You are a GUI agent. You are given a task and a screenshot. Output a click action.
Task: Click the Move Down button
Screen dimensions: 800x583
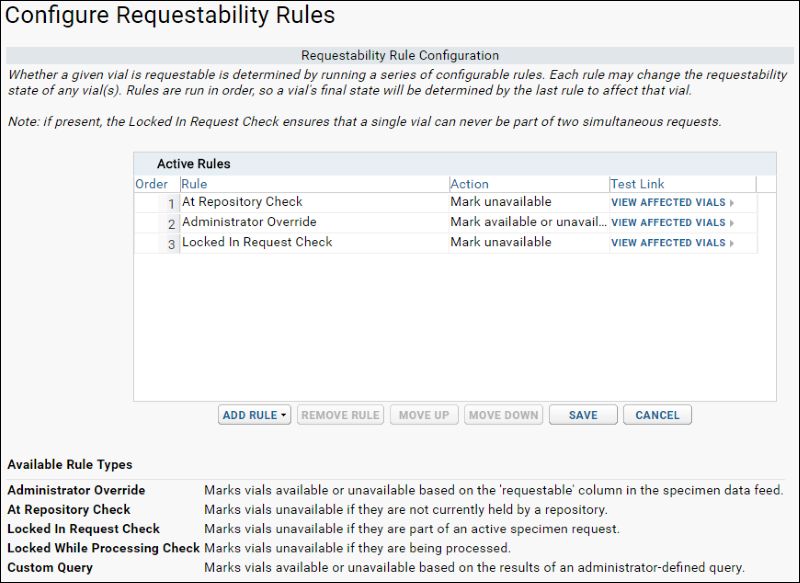[x=504, y=415]
